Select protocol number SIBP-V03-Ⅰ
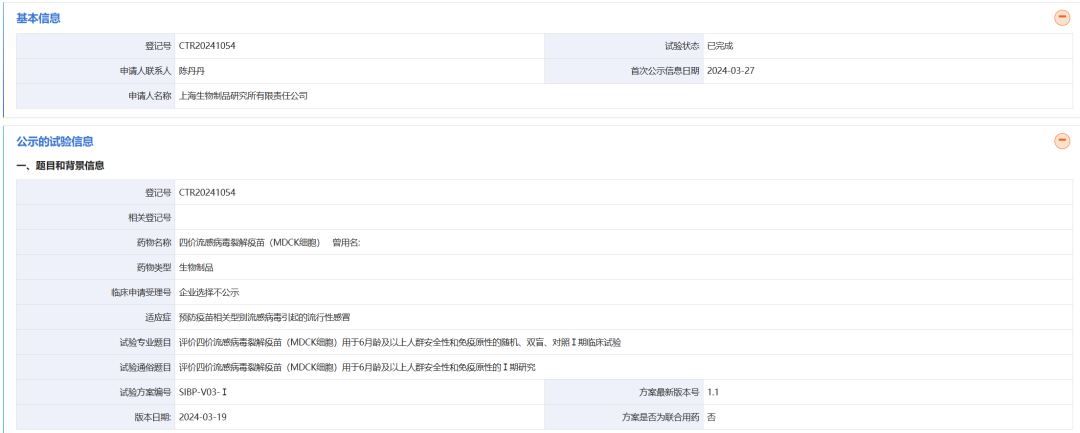Screen dimensions: 1080x433 [x=202, y=392]
